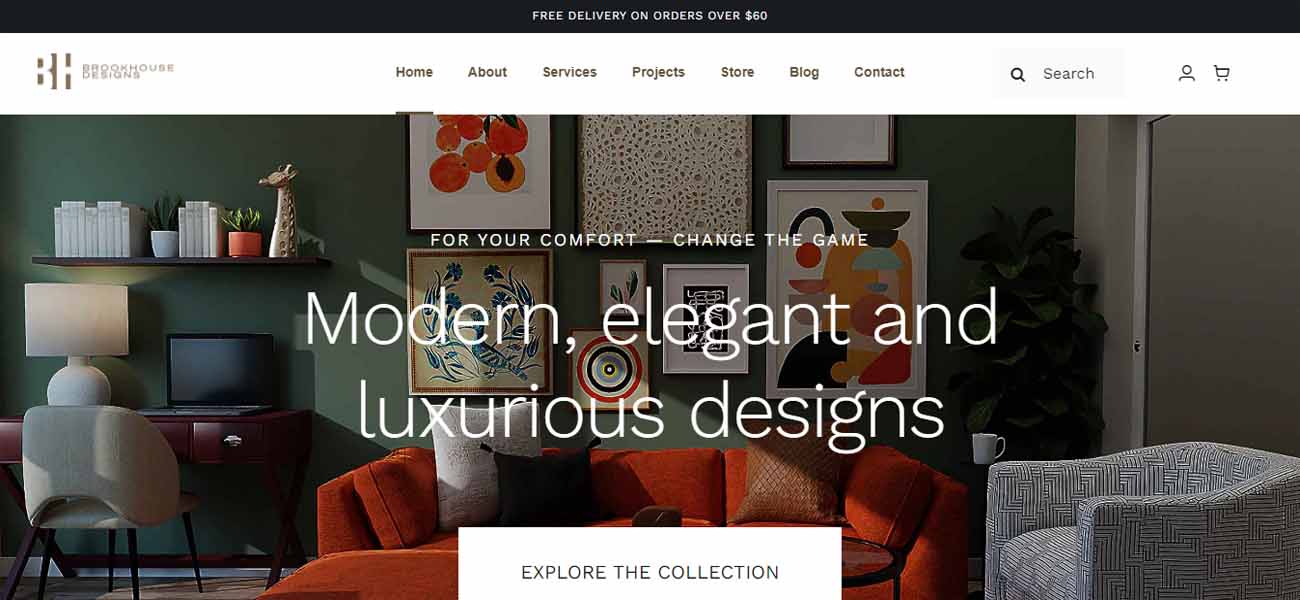Click the Brookhouse Designs logo text
1300x600 pixels.
click(x=128, y=71)
